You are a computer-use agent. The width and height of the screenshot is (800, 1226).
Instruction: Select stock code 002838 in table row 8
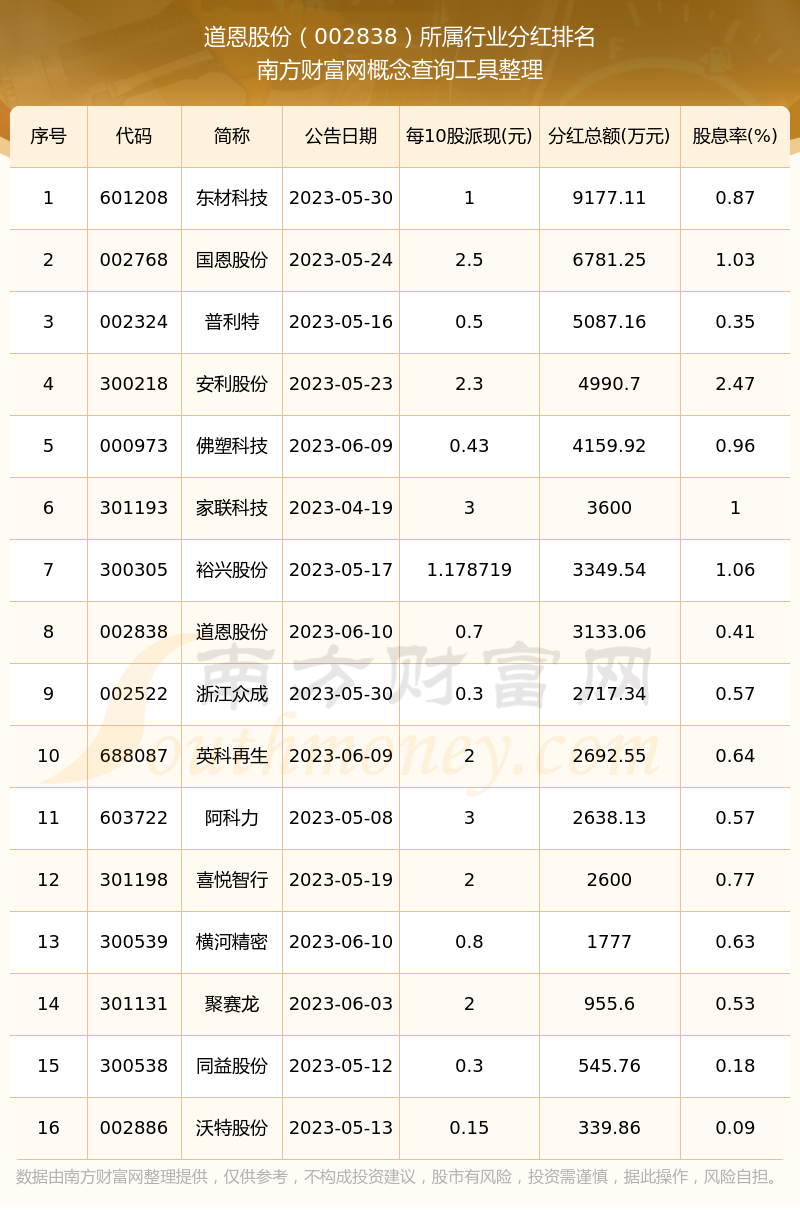tap(134, 632)
